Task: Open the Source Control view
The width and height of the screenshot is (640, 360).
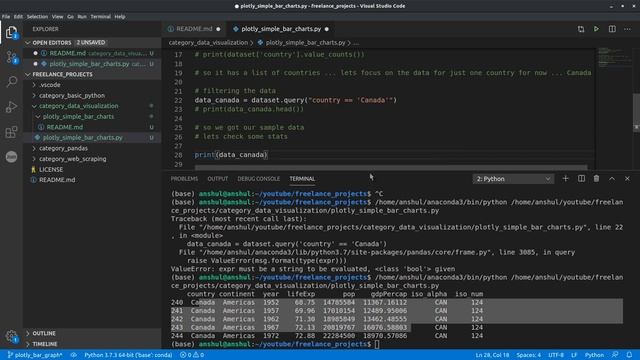Action: [11, 57]
